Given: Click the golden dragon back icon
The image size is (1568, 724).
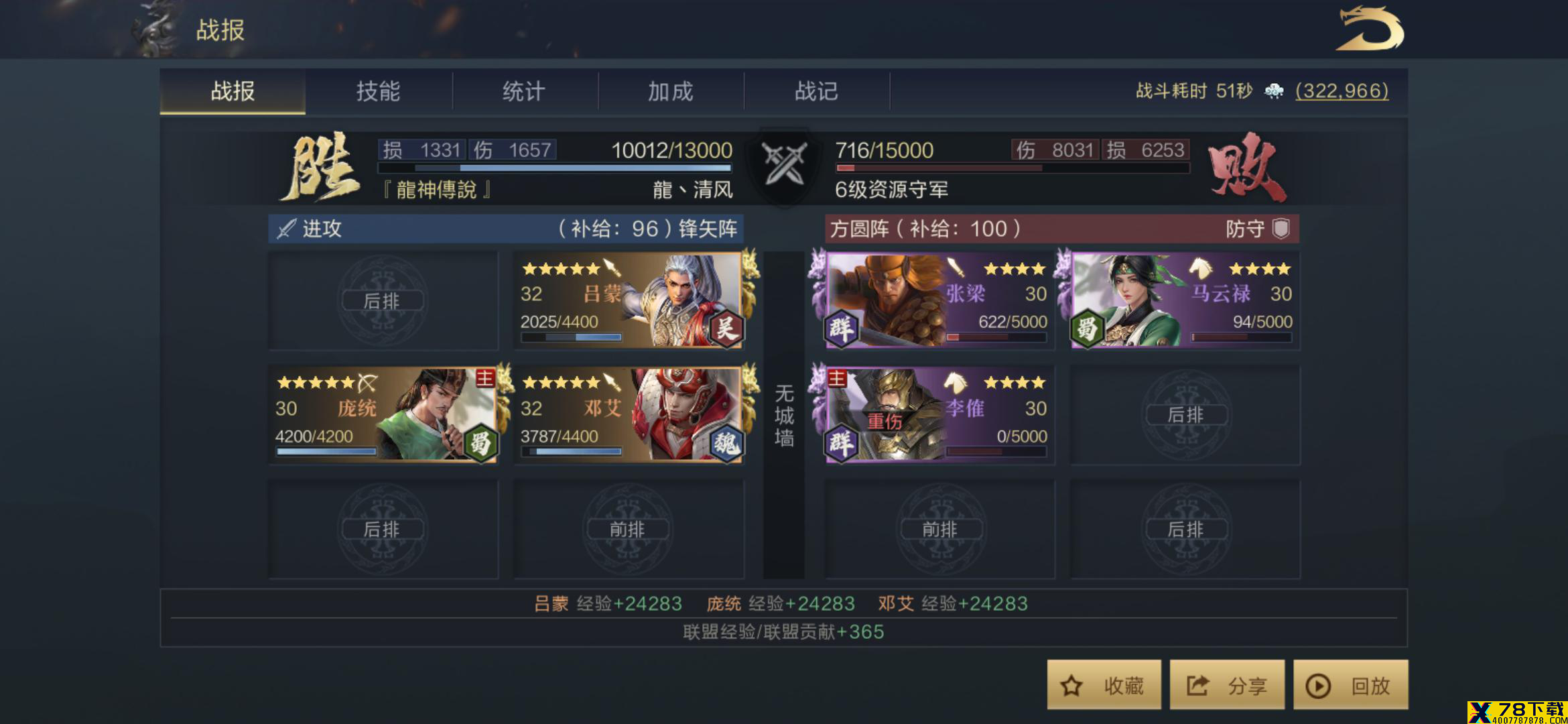Looking at the screenshot, I should pos(1370,28).
